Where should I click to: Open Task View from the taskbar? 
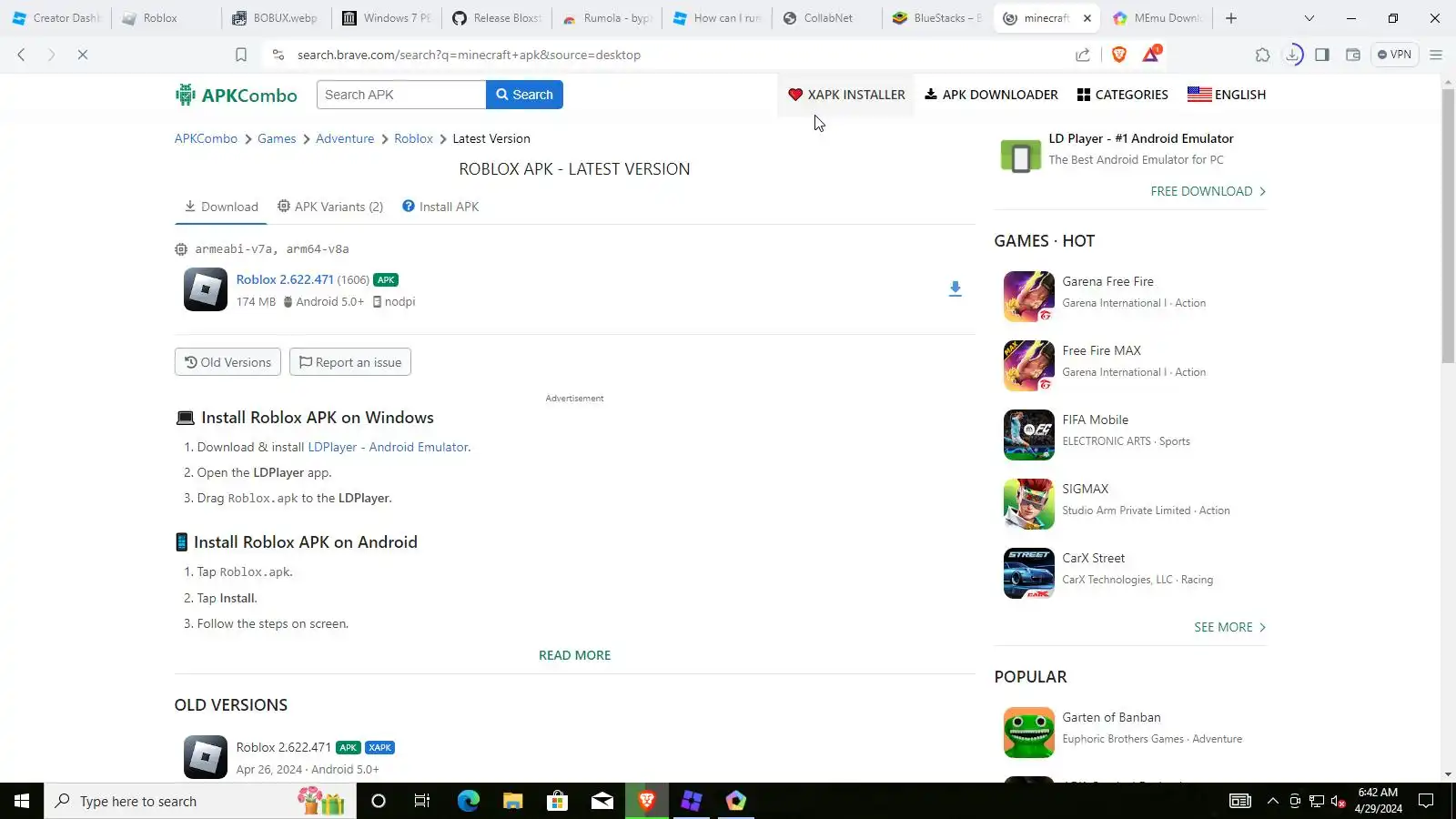pos(421,801)
